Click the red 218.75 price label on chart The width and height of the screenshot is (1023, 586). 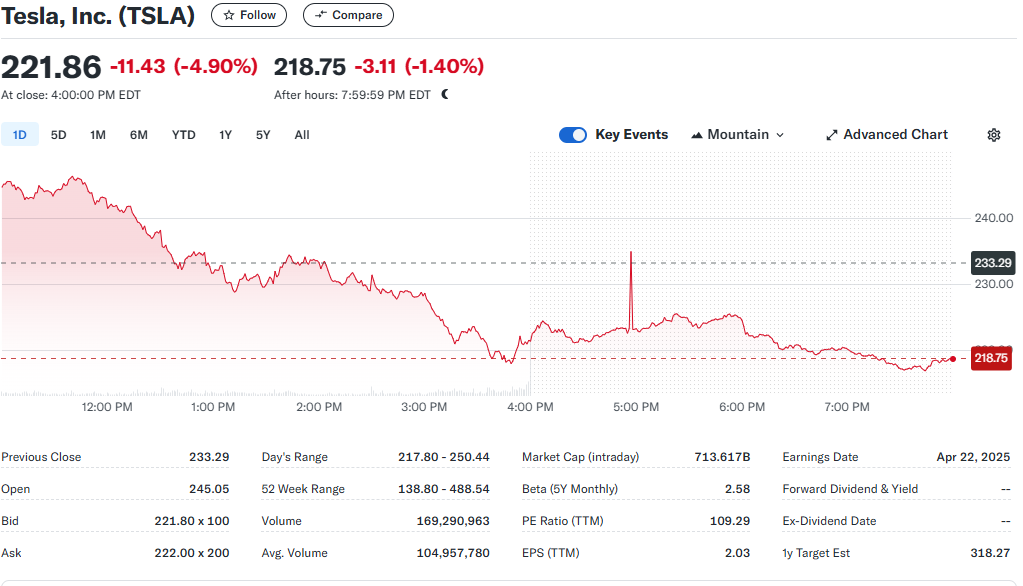(991, 358)
